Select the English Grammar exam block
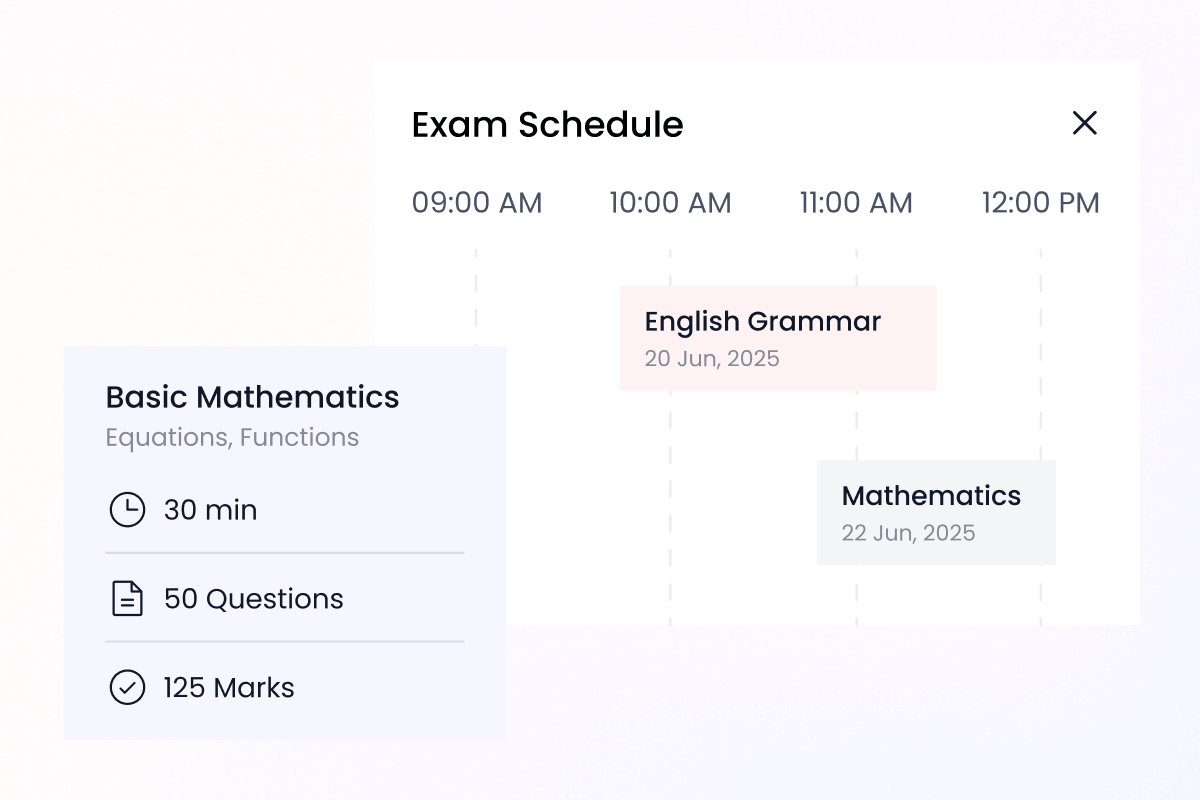 pos(777,337)
